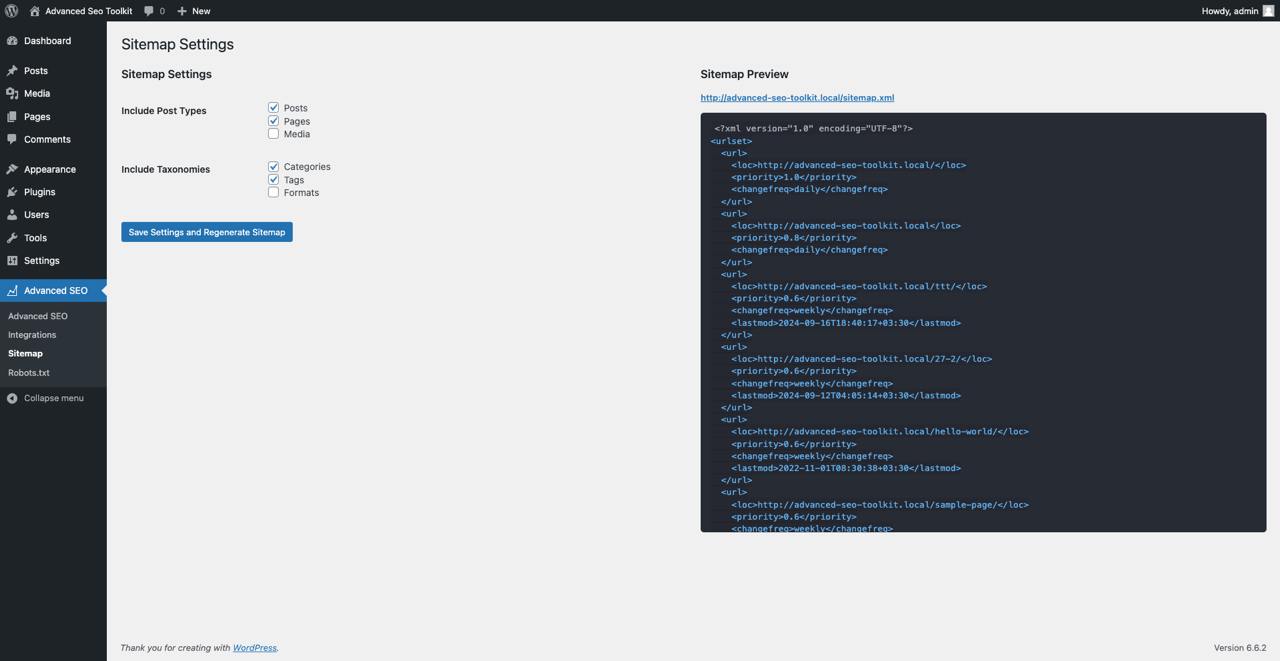This screenshot has width=1280, height=661.
Task: Click the Include Taxonomies label
Action: (x=166, y=170)
